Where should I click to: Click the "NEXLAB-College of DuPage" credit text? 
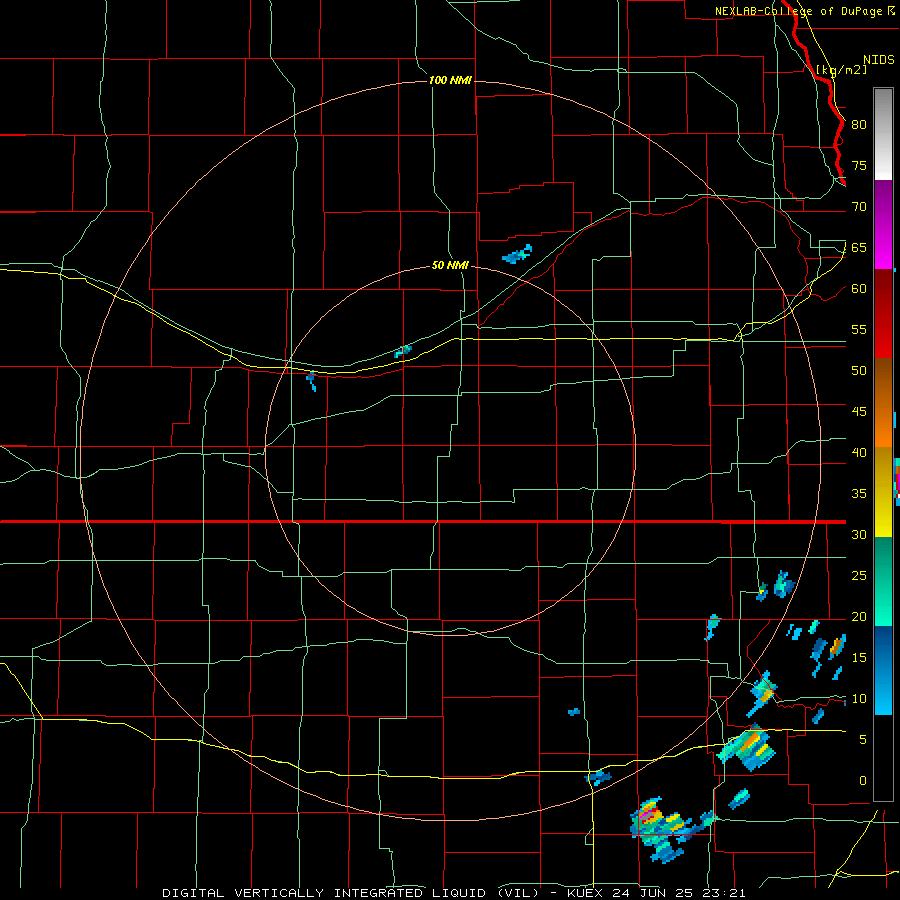[798, 11]
